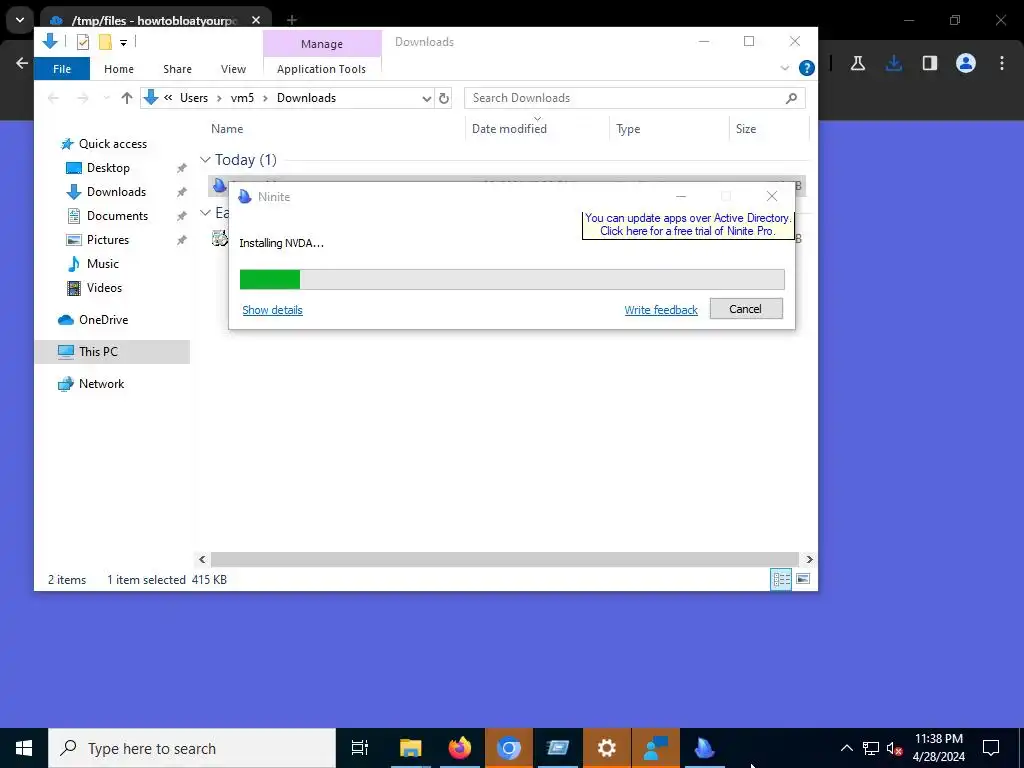Image resolution: width=1024 pixels, height=768 pixels.
Task: Click the Ninite taskbar icon
Action: 705,748
